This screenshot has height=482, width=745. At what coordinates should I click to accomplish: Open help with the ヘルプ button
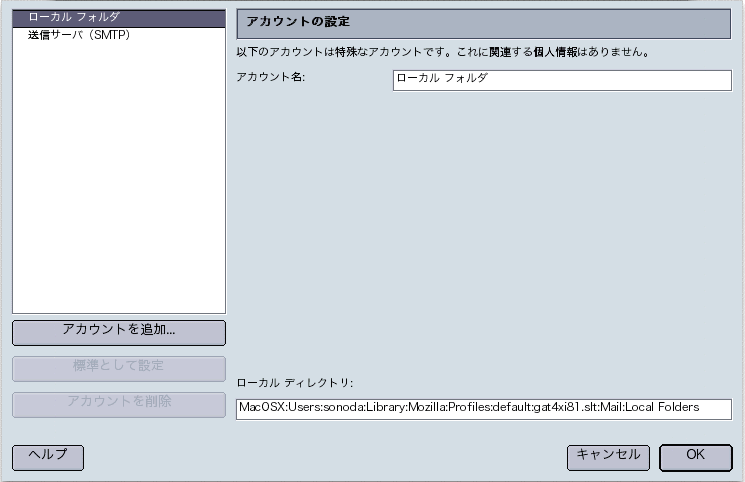click(x=48, y=457)
